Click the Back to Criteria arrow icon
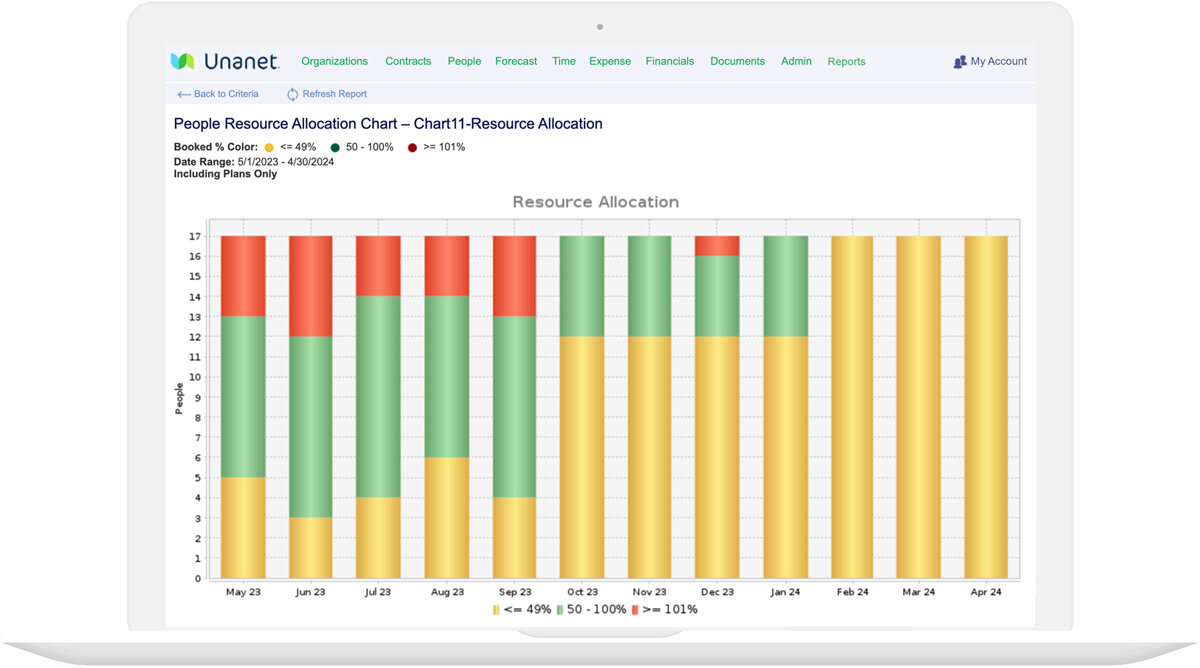This screenshot has width=1200, height=668. coord(183,94)
